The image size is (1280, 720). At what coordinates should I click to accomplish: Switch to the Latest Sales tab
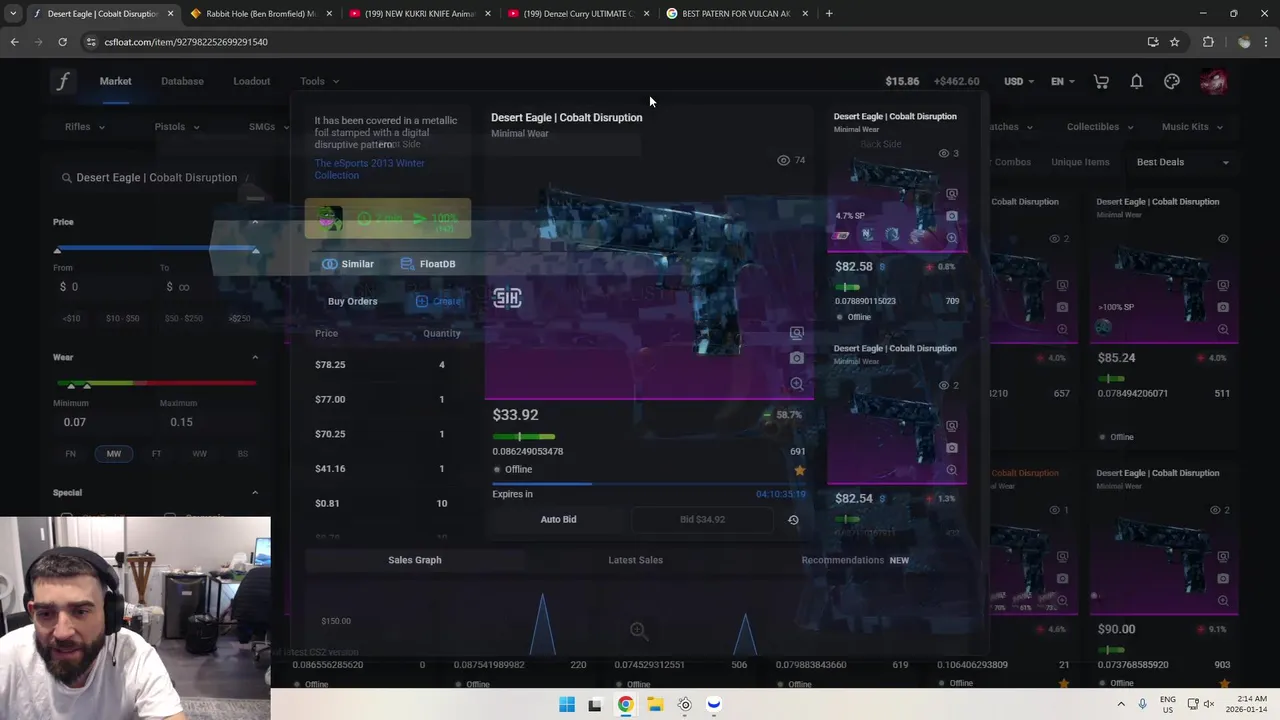point(635,561)
